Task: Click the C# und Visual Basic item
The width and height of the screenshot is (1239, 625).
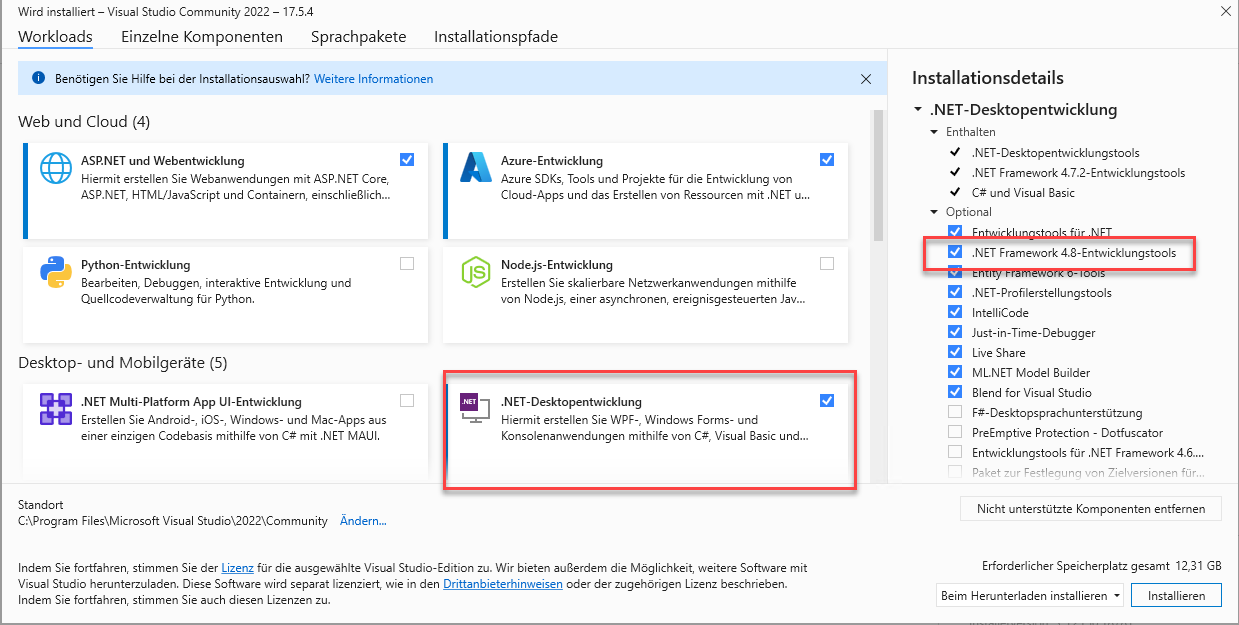Action: (1023, 193)
